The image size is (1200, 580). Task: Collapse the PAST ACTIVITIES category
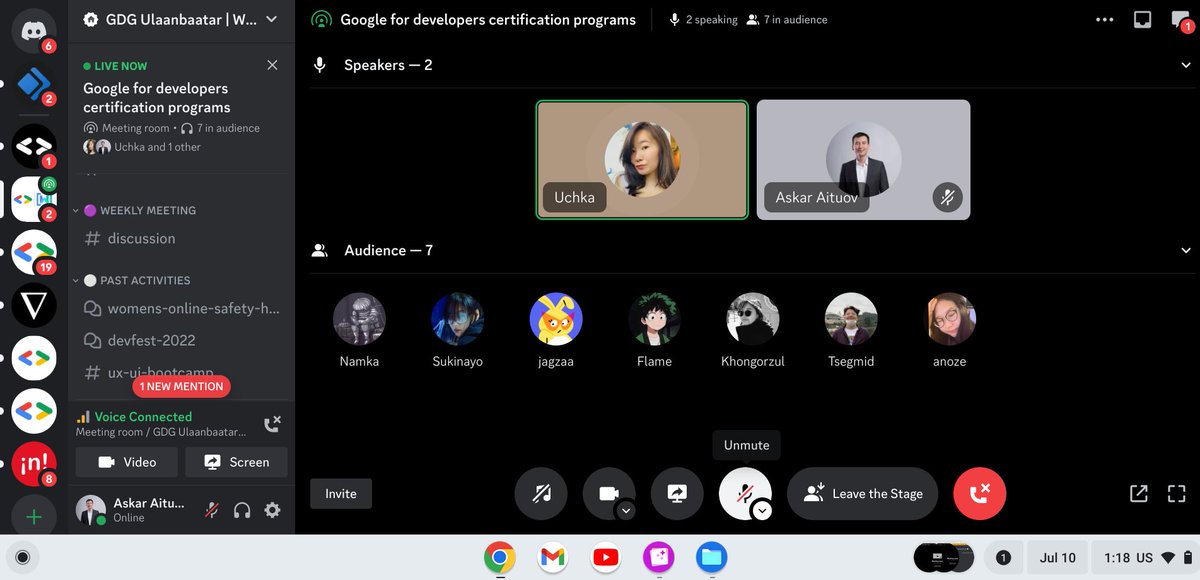[135, 280]
